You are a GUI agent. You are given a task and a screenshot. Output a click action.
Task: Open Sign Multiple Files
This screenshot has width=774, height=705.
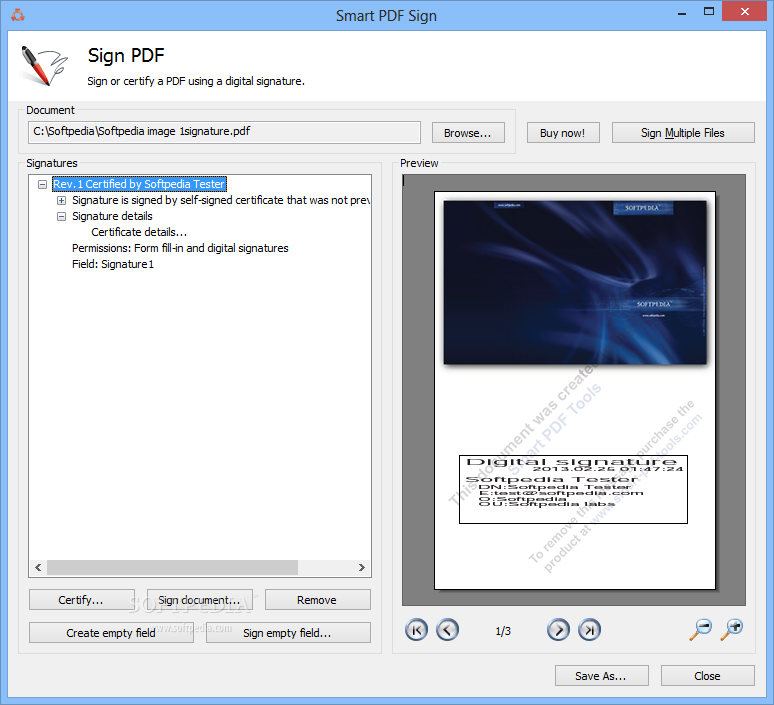click(683, 133)
